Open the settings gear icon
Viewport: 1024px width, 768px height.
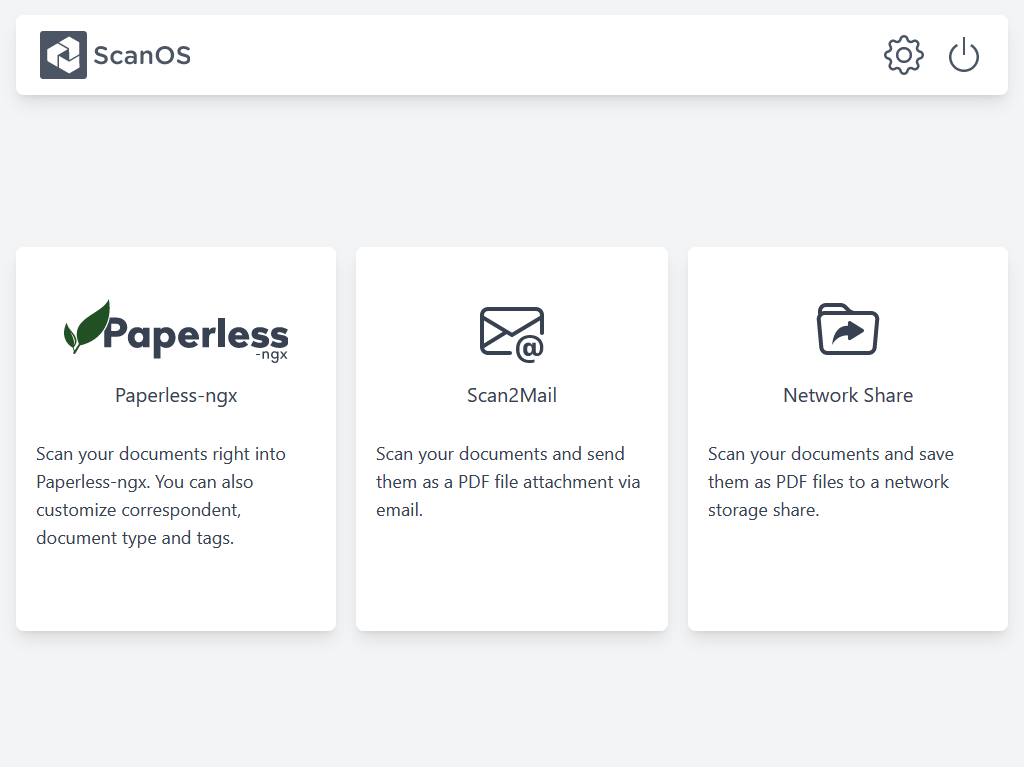(904, 55)
